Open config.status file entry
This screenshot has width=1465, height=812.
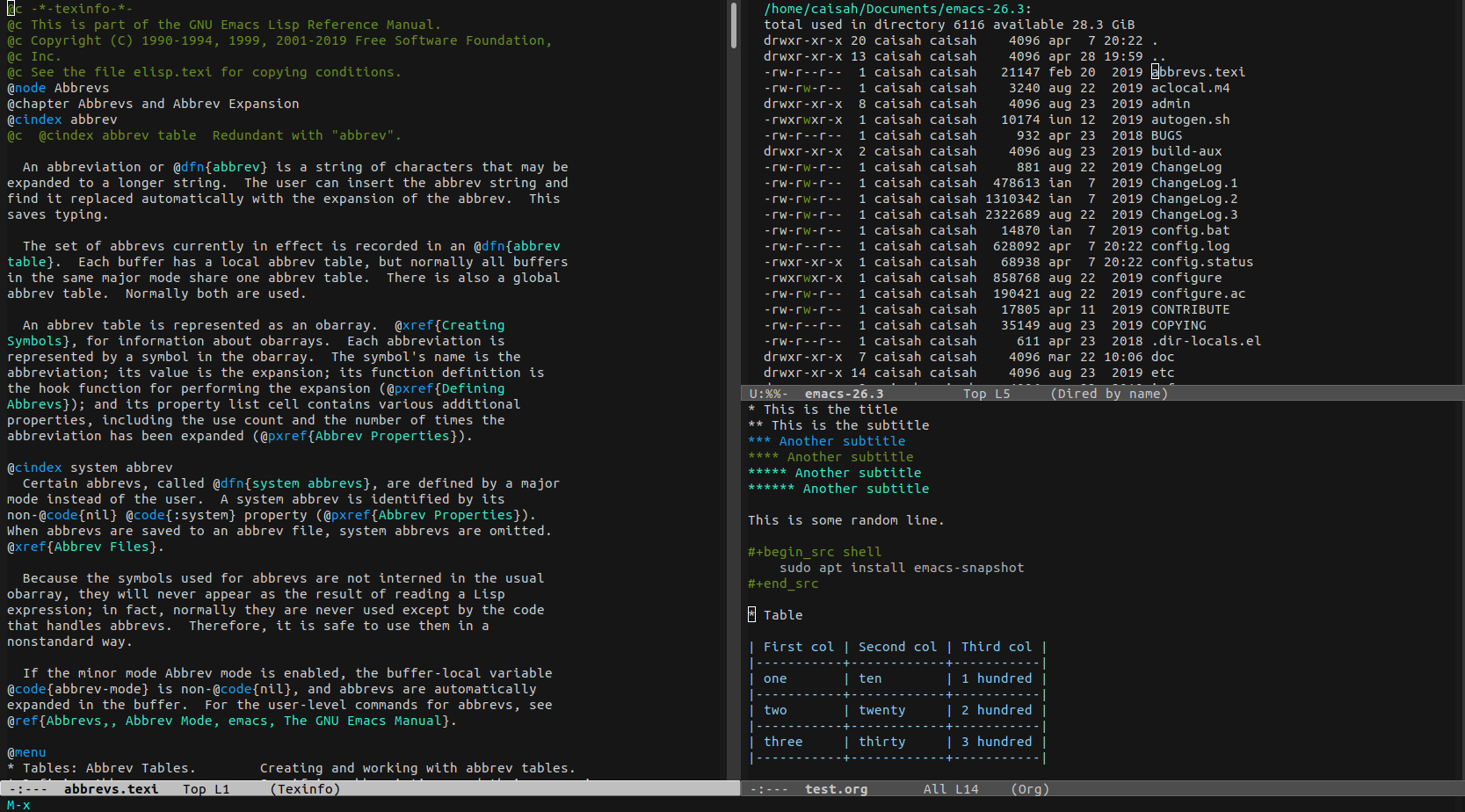(x=1202, y=262)
